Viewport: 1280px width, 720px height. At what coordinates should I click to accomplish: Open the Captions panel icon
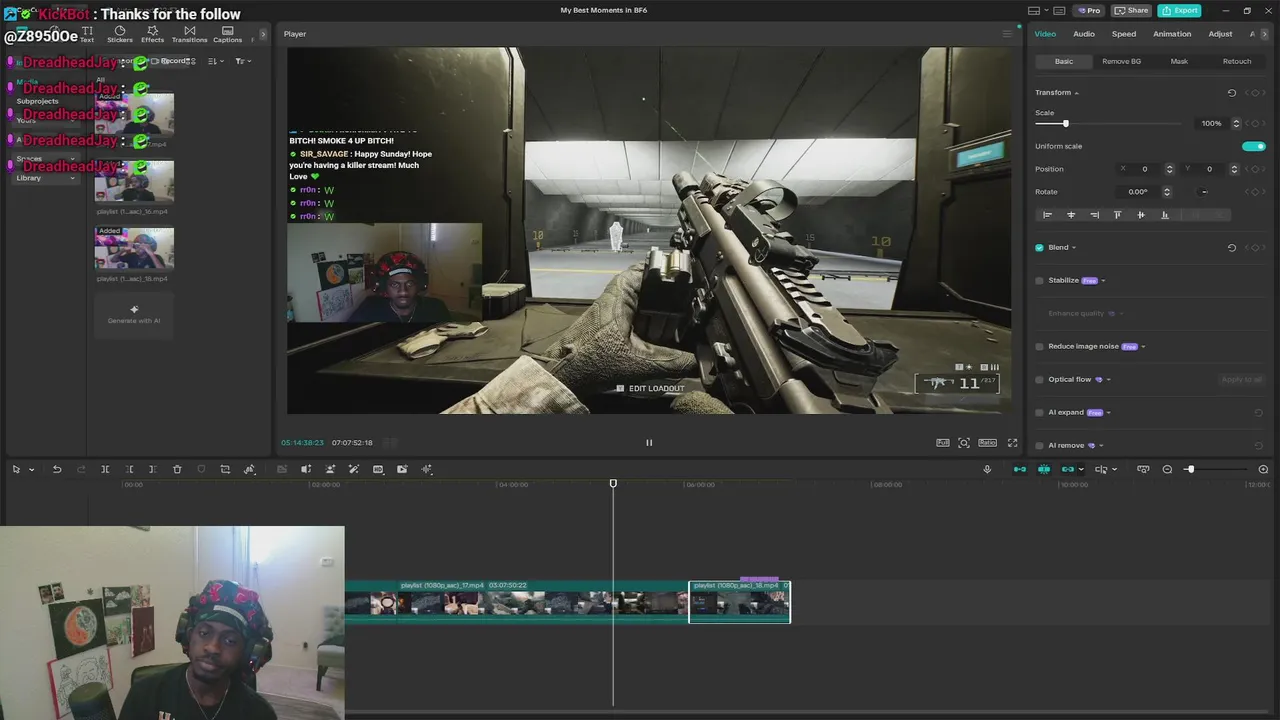(227, 34)
